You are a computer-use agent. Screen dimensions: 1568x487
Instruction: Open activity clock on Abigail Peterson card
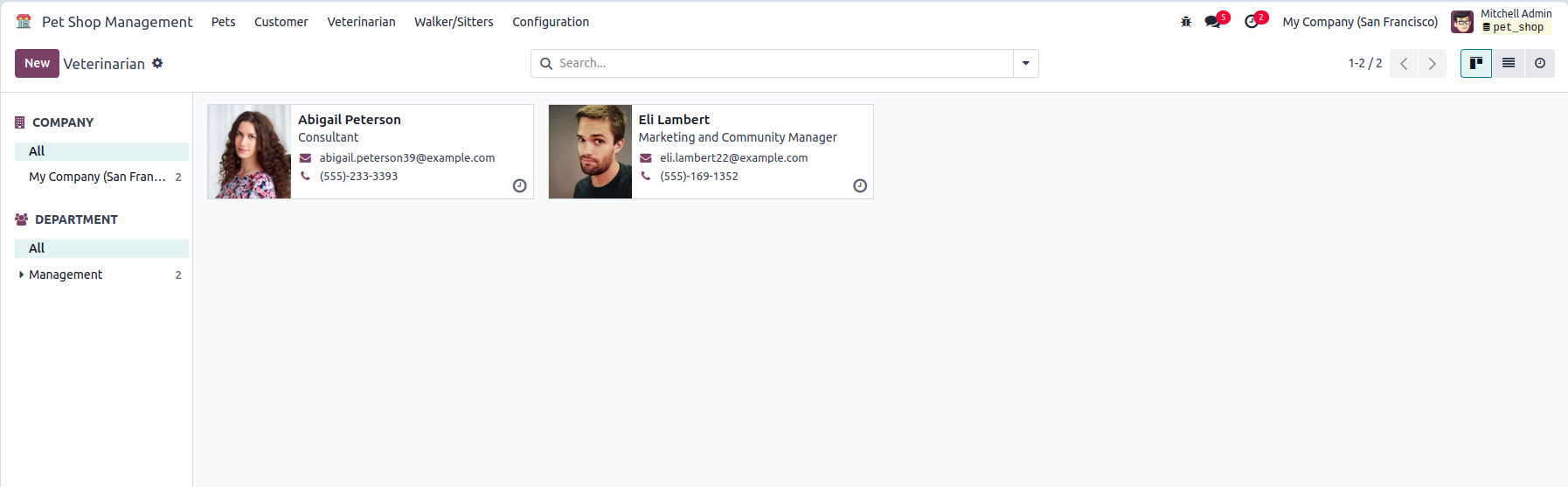click(519, 185)
